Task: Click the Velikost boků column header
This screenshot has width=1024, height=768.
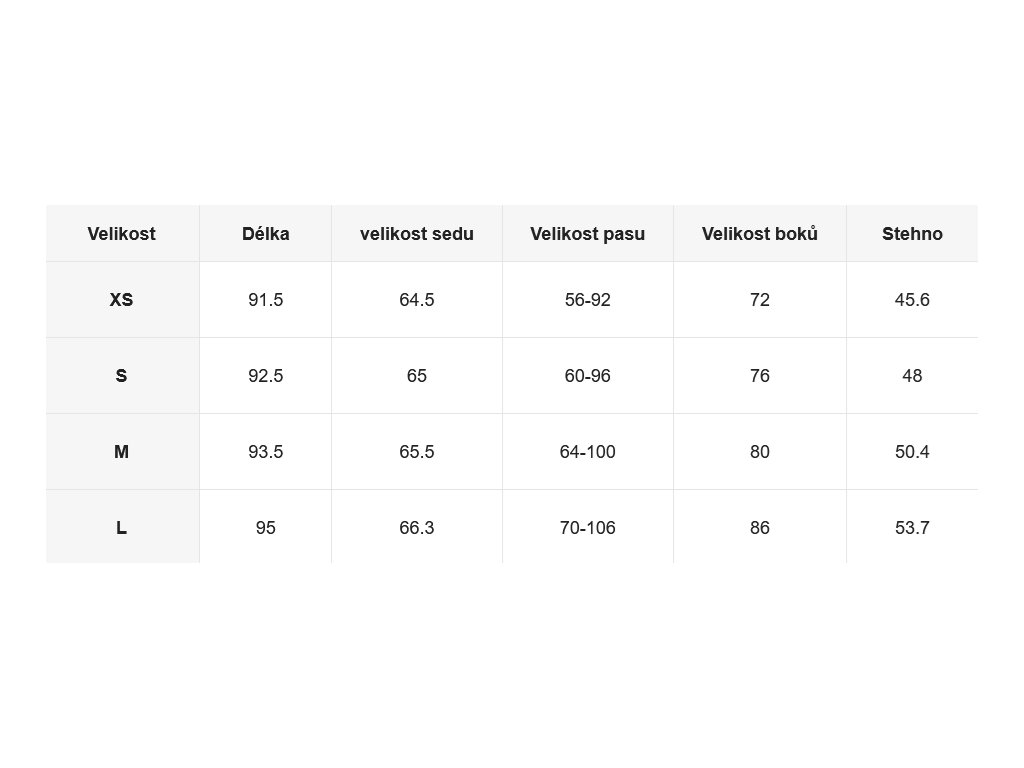Action: 760,233
